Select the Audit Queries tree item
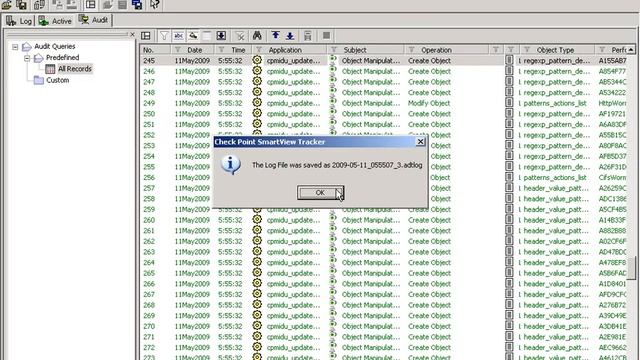The image size is (640, 360). click(54, 46)
